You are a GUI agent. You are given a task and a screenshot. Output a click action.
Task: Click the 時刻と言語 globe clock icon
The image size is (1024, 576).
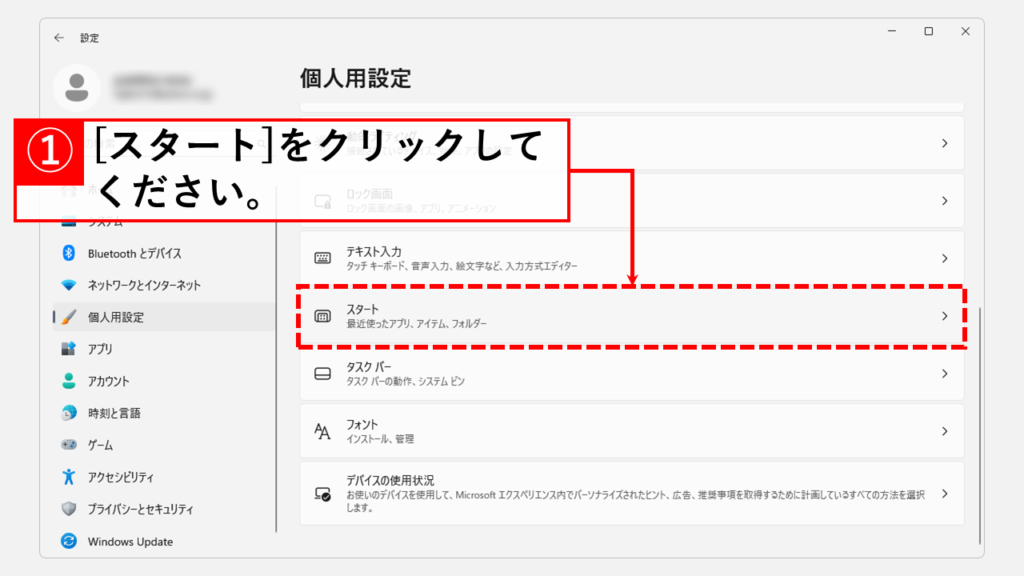pos(69,413)
